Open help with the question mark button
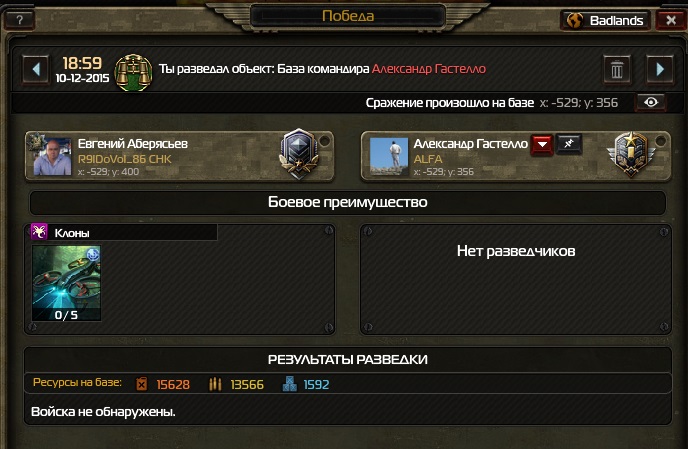The height and width of the screenshot is (449, 688). tap(19, 20)
